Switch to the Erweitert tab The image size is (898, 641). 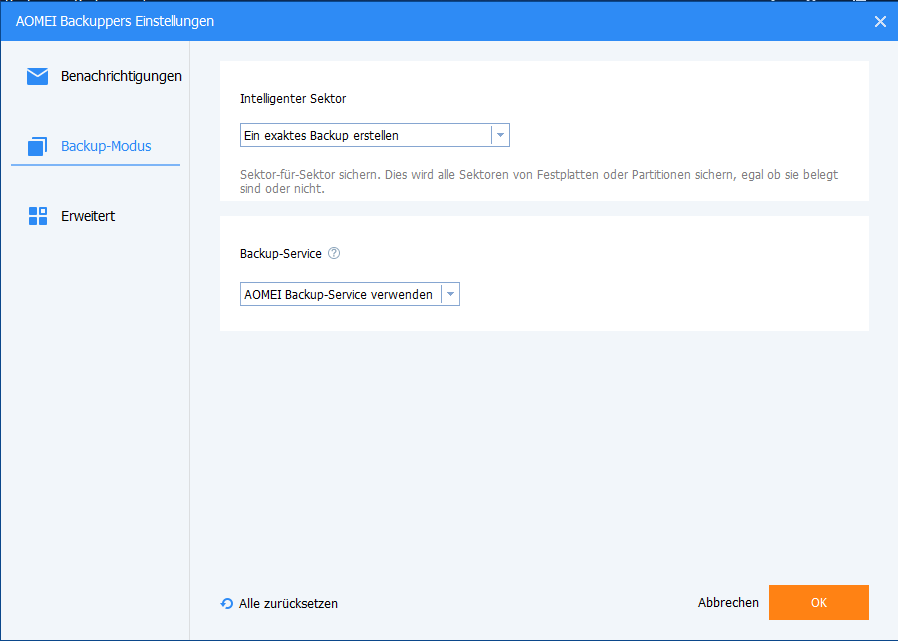coord(88,216)
